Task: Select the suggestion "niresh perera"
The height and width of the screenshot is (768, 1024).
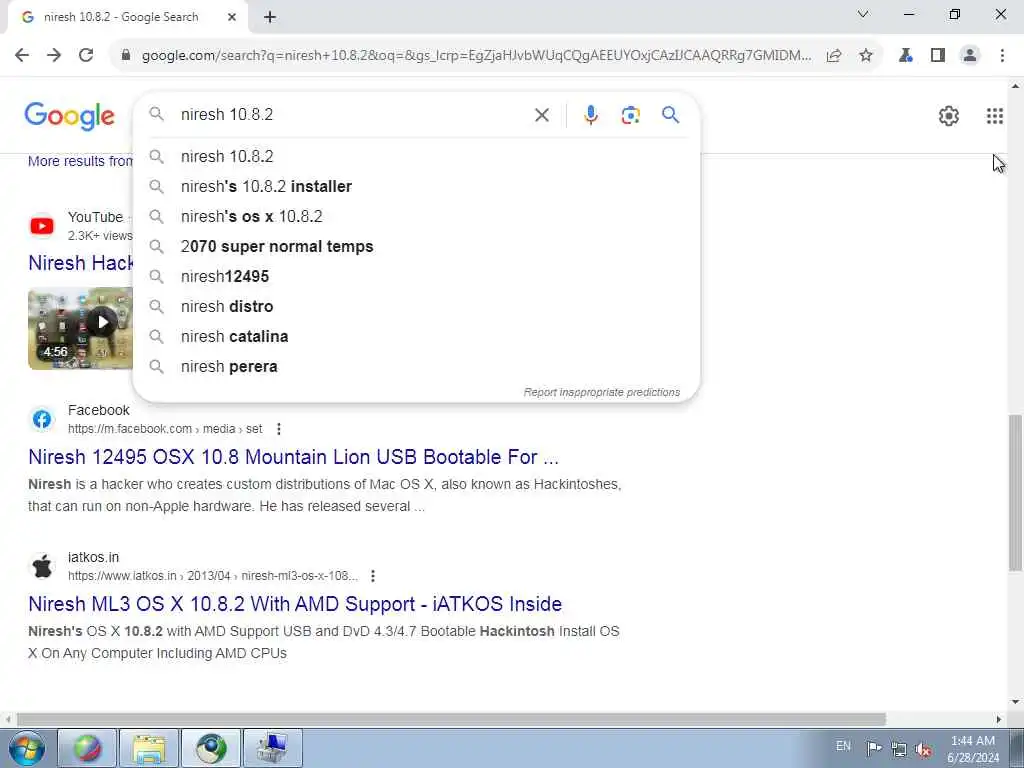Action: coord(416,367)
